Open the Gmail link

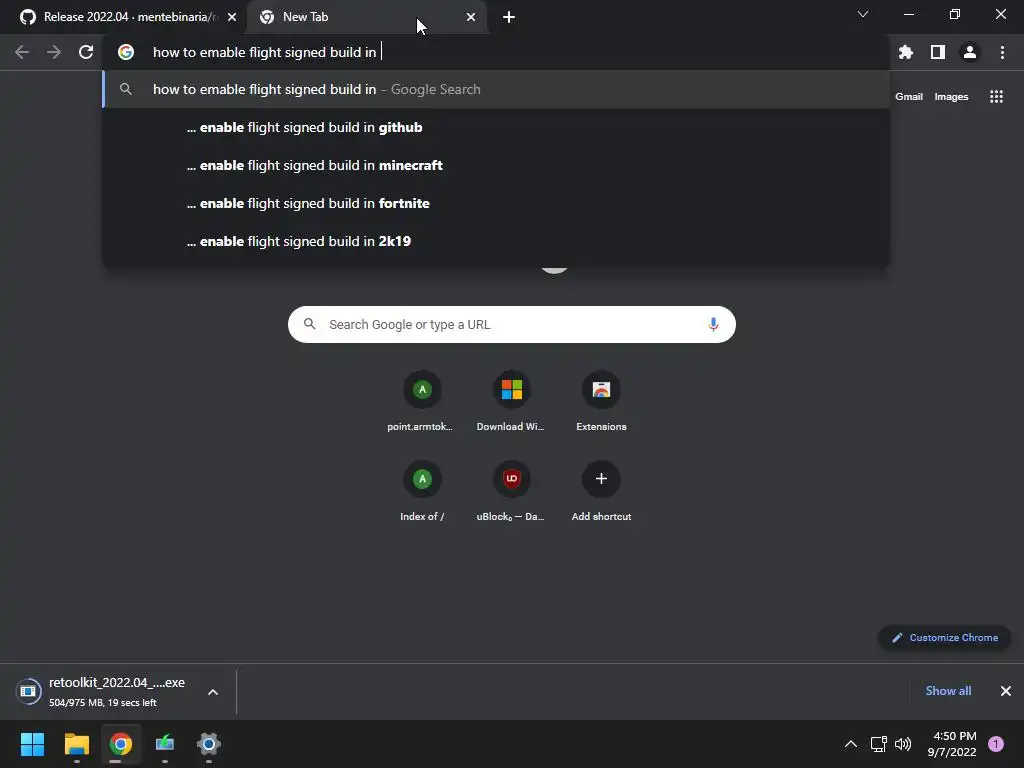point(908,97)
